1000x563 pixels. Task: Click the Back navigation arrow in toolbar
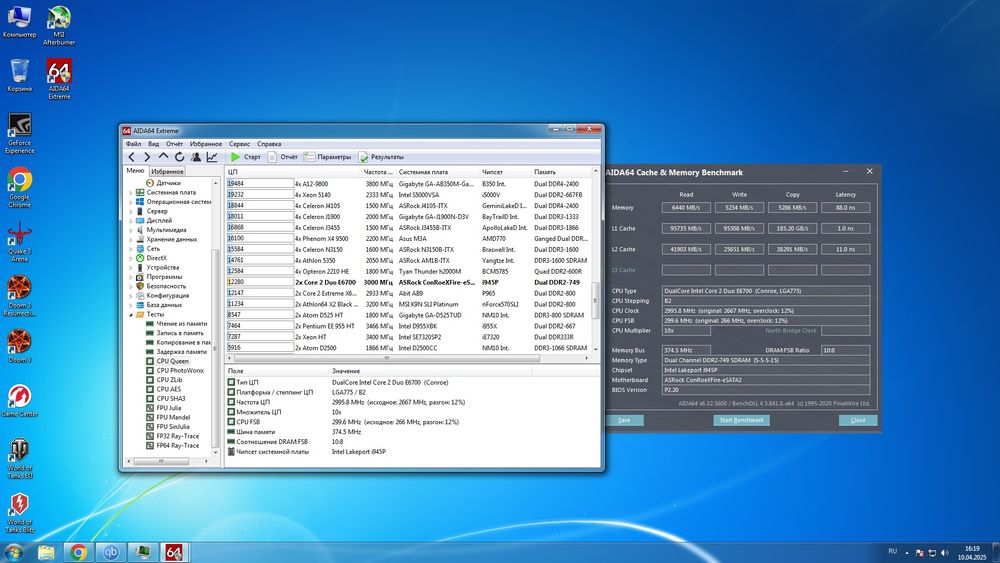point(131,157)
